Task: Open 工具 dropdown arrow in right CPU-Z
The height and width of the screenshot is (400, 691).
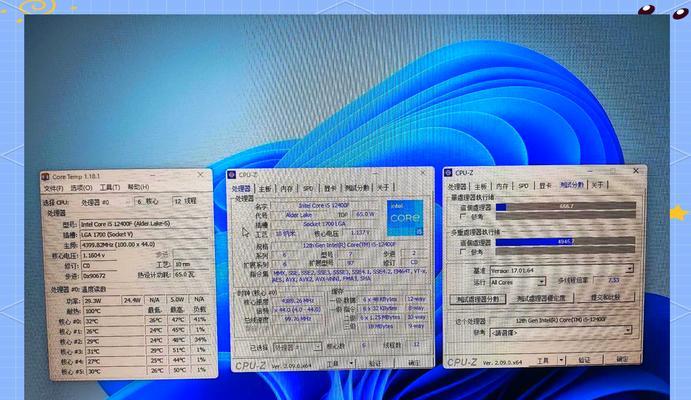Action: (561, 360)
